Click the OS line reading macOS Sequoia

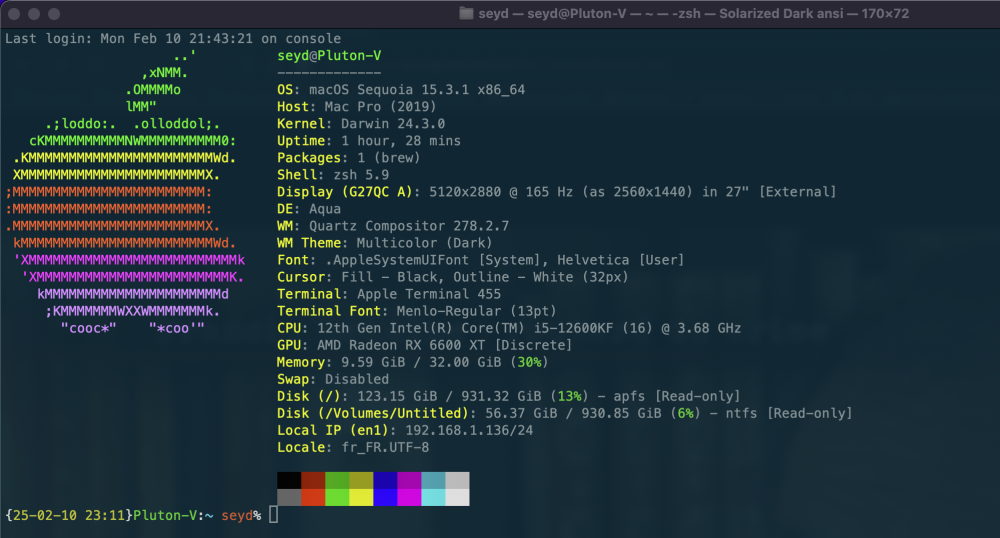[x=401, y=89]
